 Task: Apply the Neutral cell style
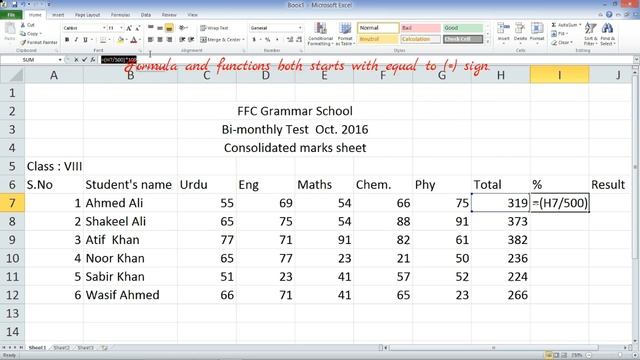point(378,39)
